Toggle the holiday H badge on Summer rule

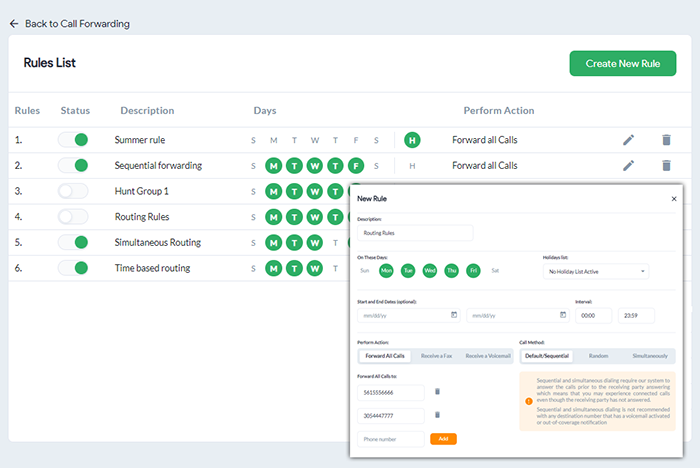(412, 140)
